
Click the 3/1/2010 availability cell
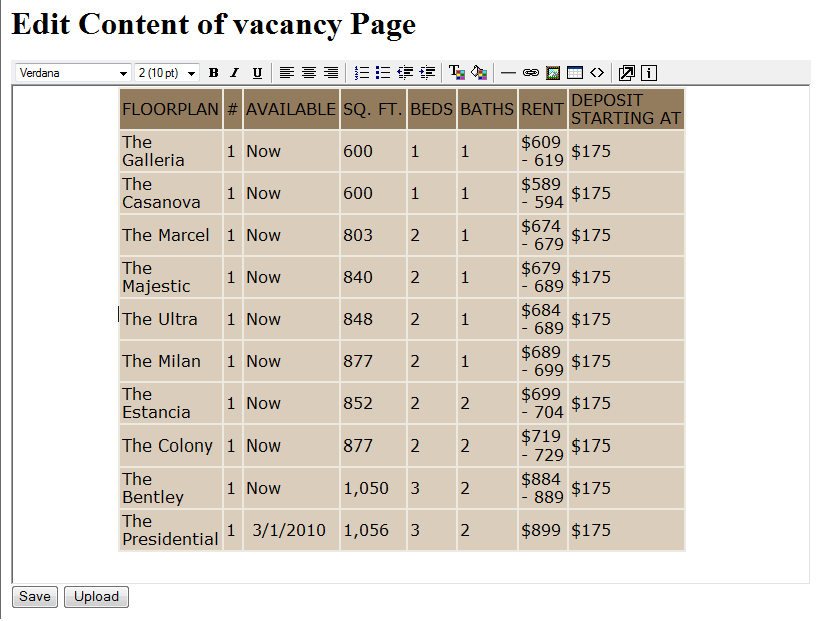click(x=289, y=530)
